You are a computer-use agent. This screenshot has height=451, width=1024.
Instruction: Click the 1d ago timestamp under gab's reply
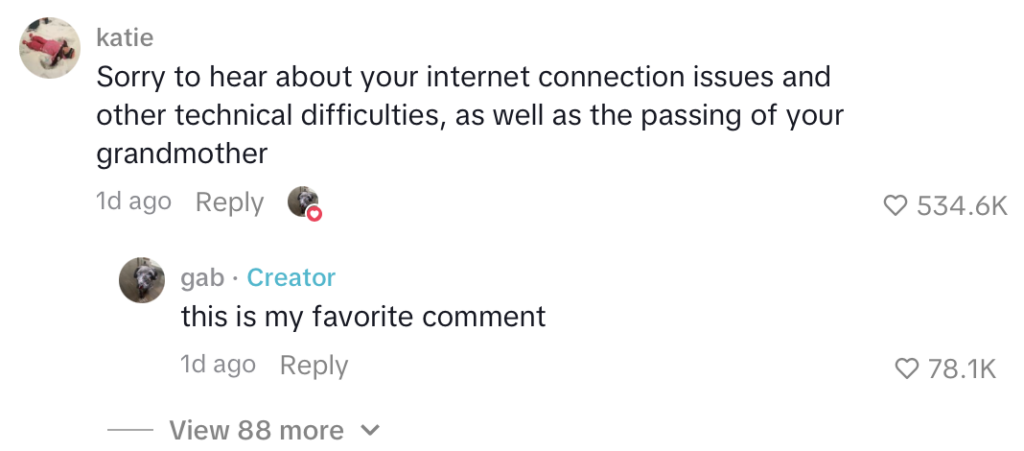[217, 365]
